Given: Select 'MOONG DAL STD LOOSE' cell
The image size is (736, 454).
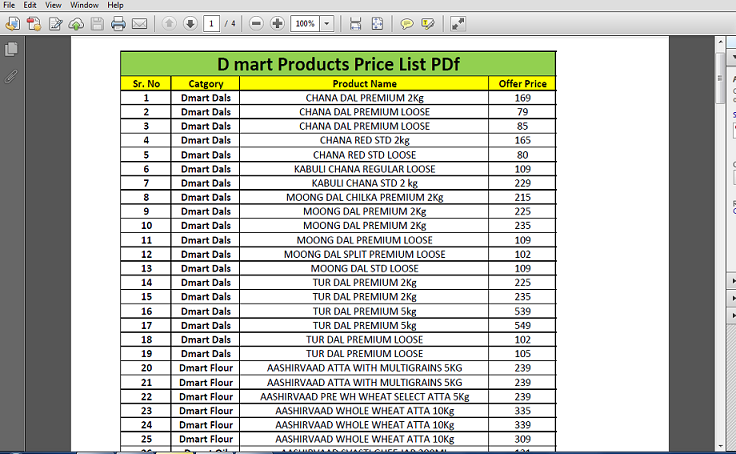Looking at the screenshot, I should [364, 269].
